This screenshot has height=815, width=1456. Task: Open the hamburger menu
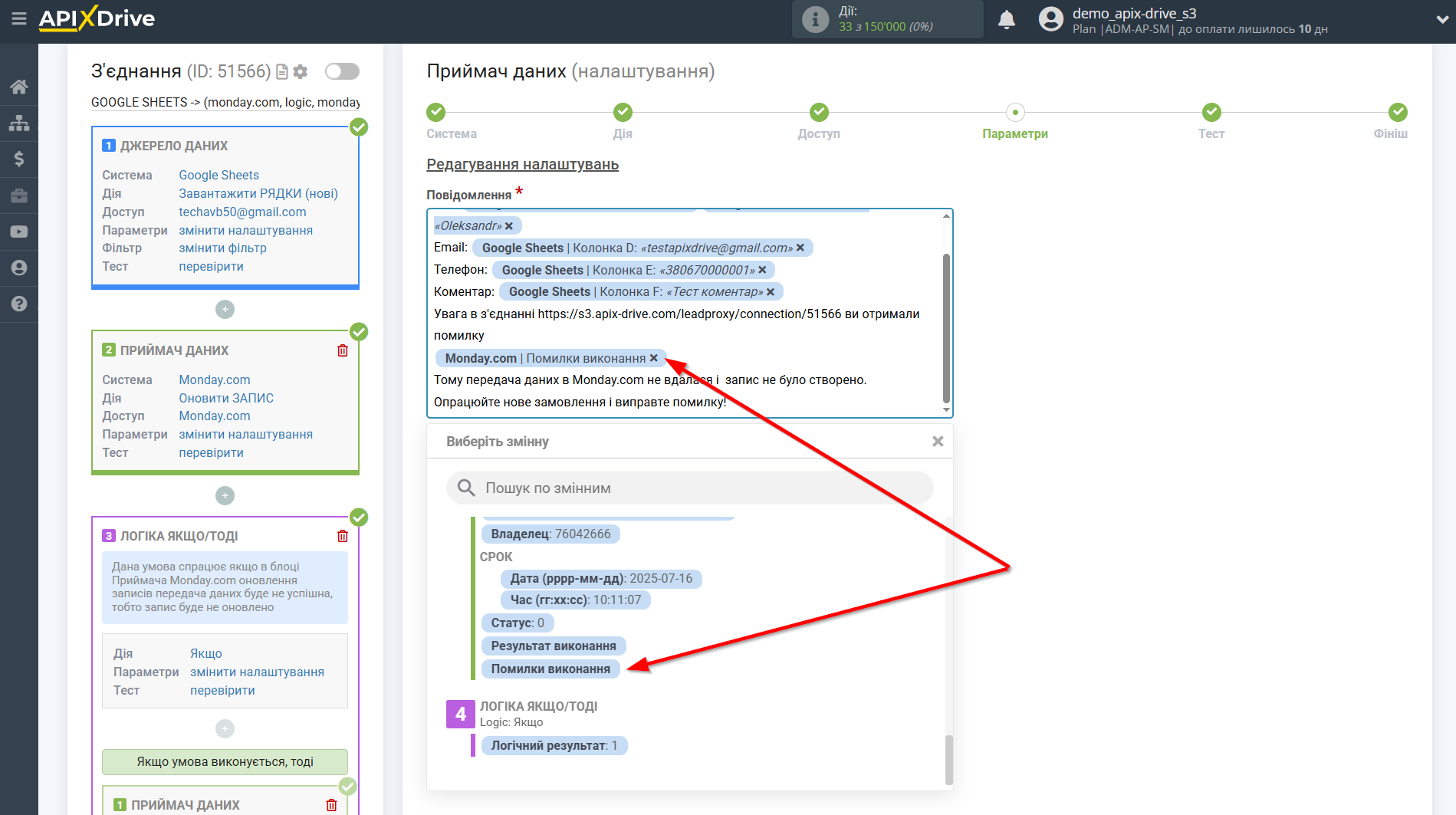(19, 18)
